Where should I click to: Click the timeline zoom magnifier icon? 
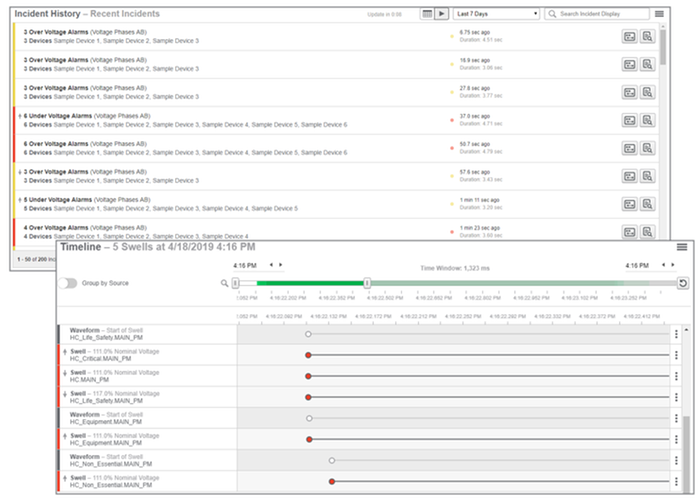pos(224,283)
